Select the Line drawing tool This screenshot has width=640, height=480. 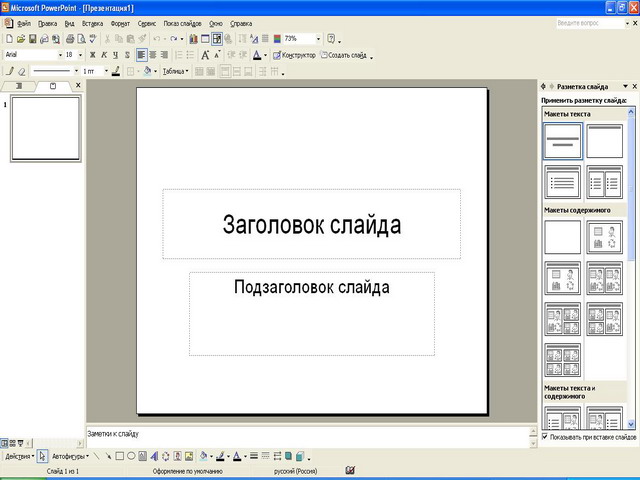pyautogui.click(x=96, y=456)
